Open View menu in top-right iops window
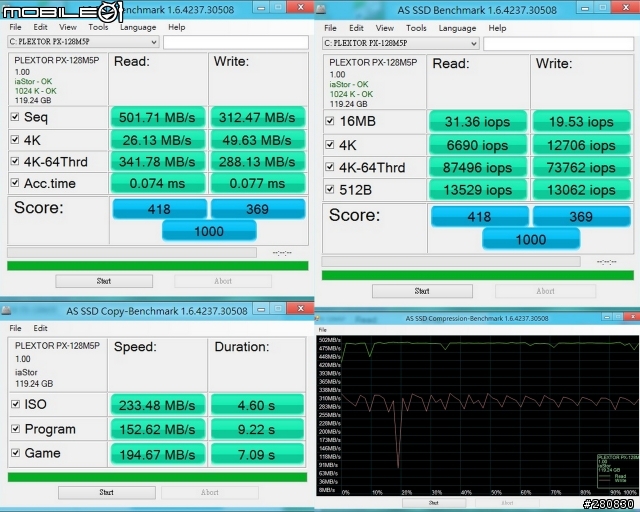Screen dimensions: 640x512 (385, 28)
